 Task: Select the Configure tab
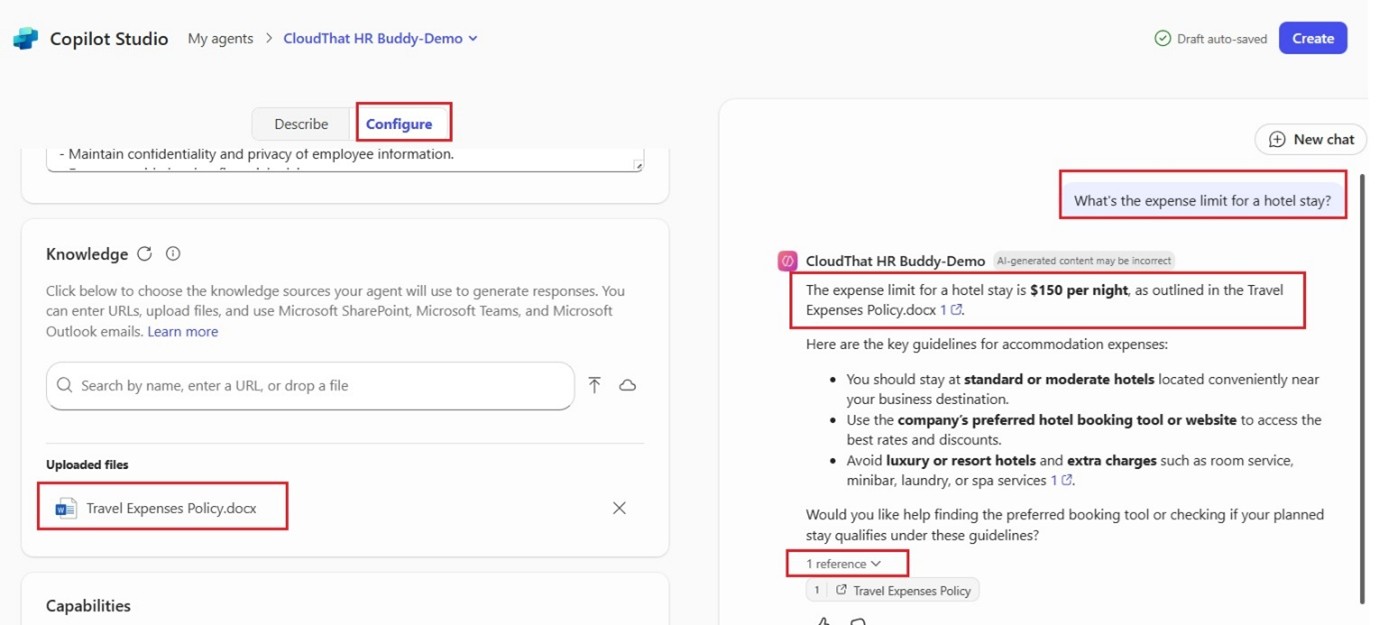(x=399, y=124)
